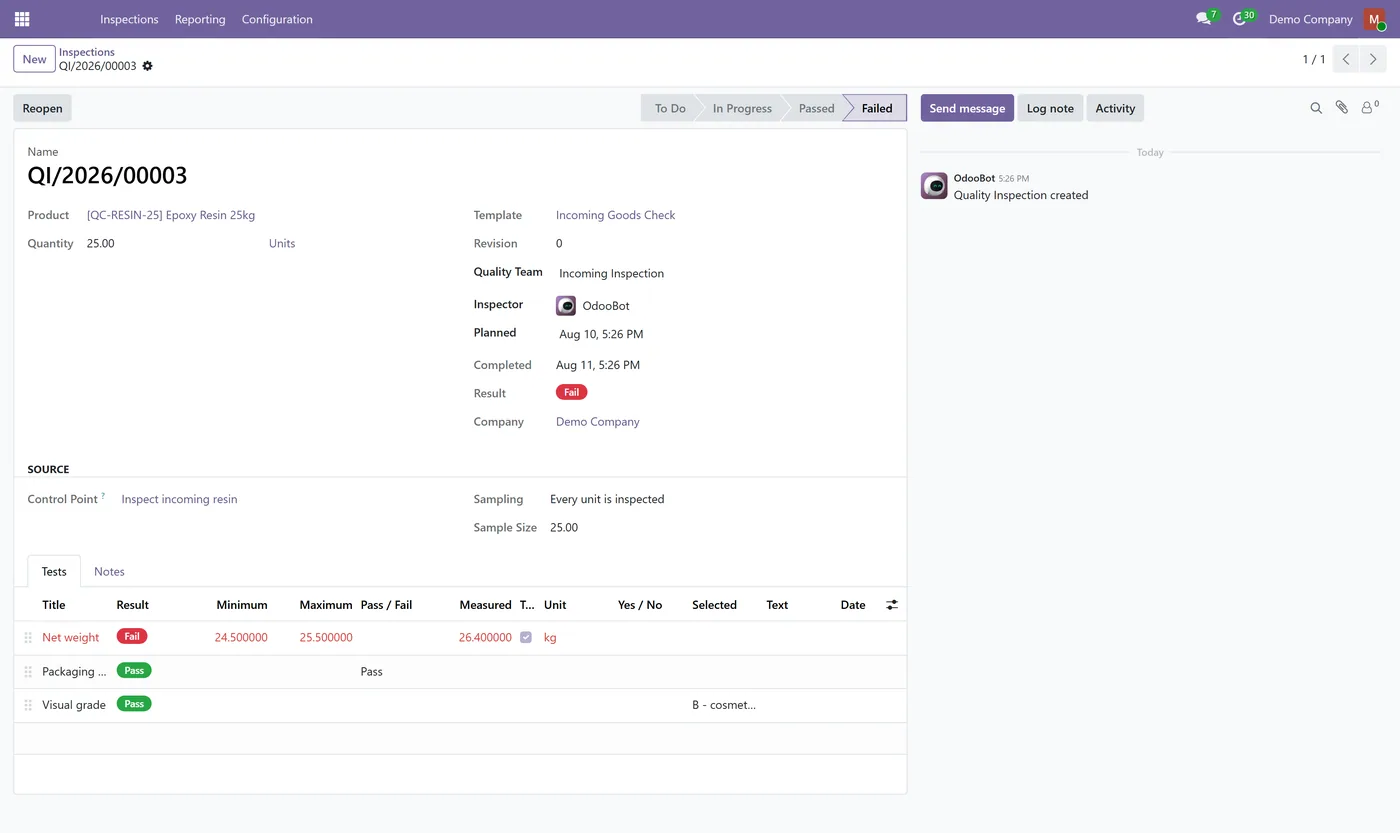Click the OdooBot avatar in the chatter message

coord(934,186)
